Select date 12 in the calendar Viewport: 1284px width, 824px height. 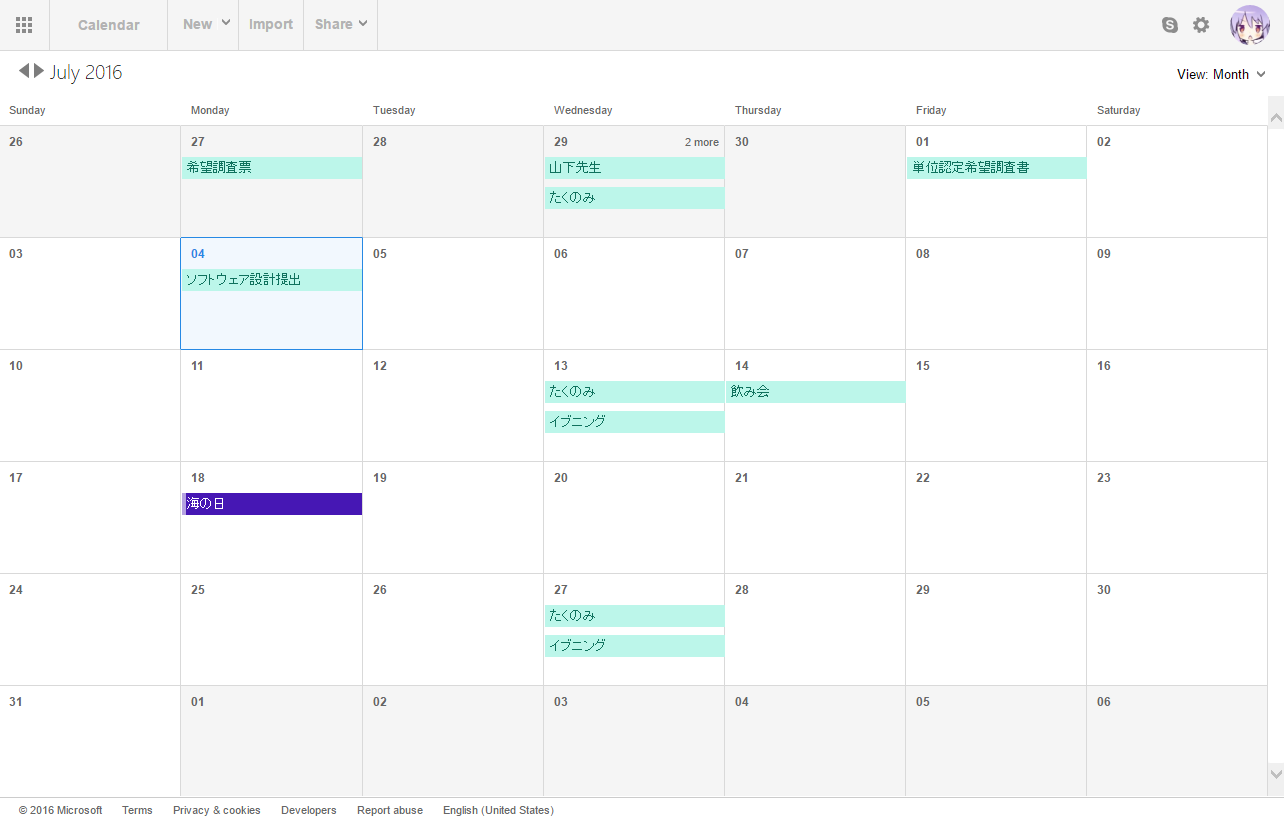380,366
